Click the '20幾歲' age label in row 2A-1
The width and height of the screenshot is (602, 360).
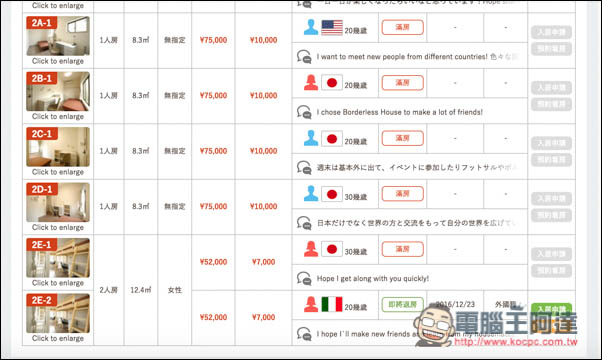[356, 31]
